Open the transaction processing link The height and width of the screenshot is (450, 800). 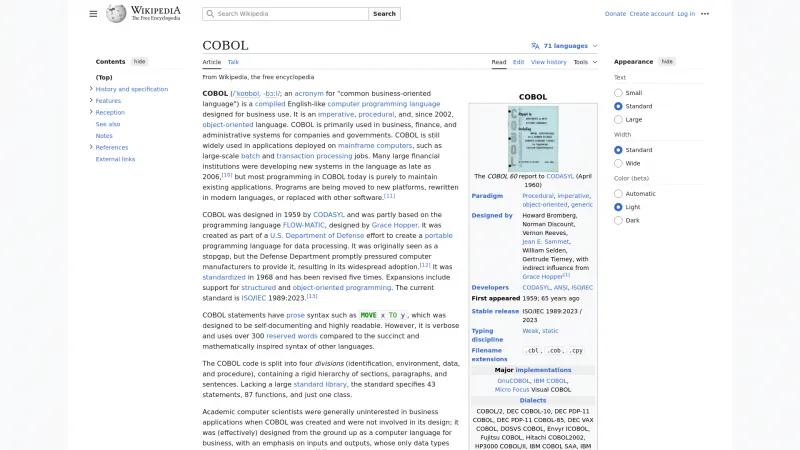[x=314, y=156]
